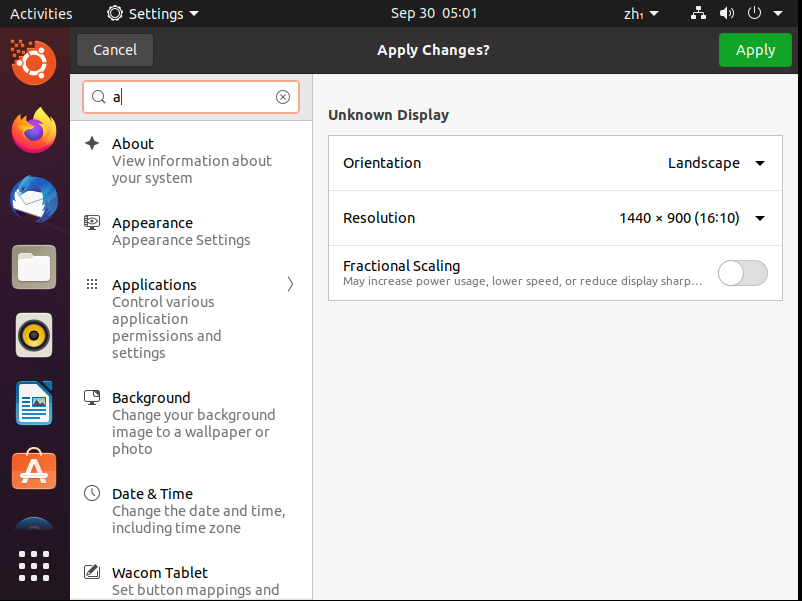Screen dimensions: 802x601
Task: Launch Firefox from the dock
Action: click(34, 130)
